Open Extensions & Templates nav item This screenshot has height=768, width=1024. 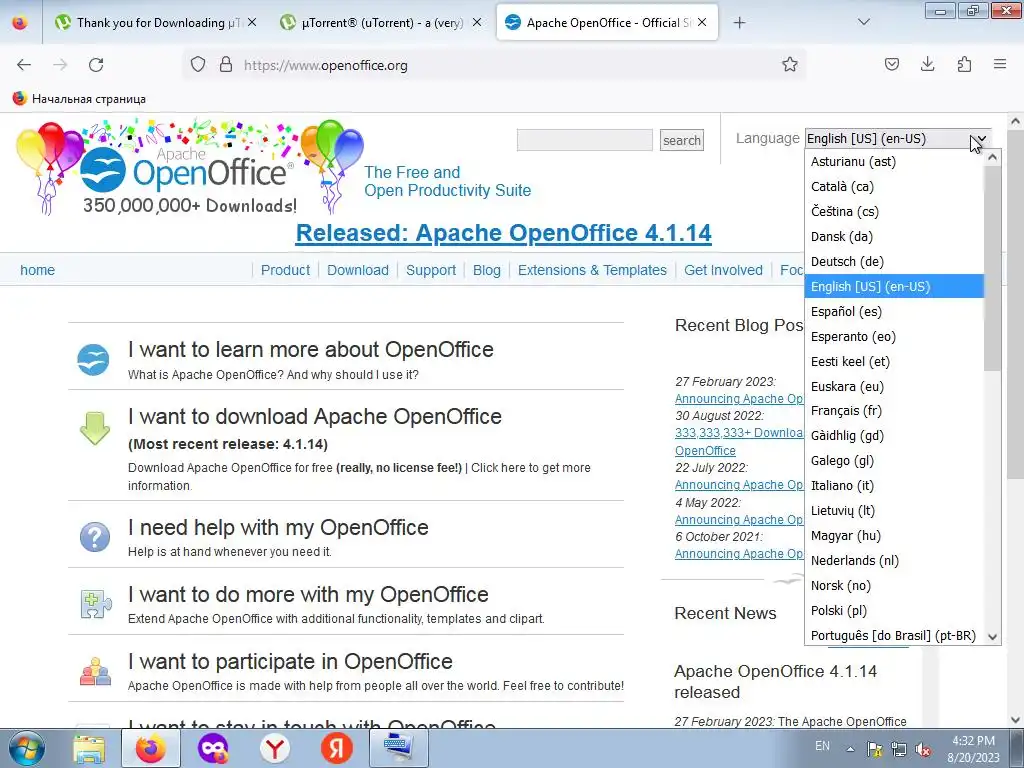[x=592, y=270]
